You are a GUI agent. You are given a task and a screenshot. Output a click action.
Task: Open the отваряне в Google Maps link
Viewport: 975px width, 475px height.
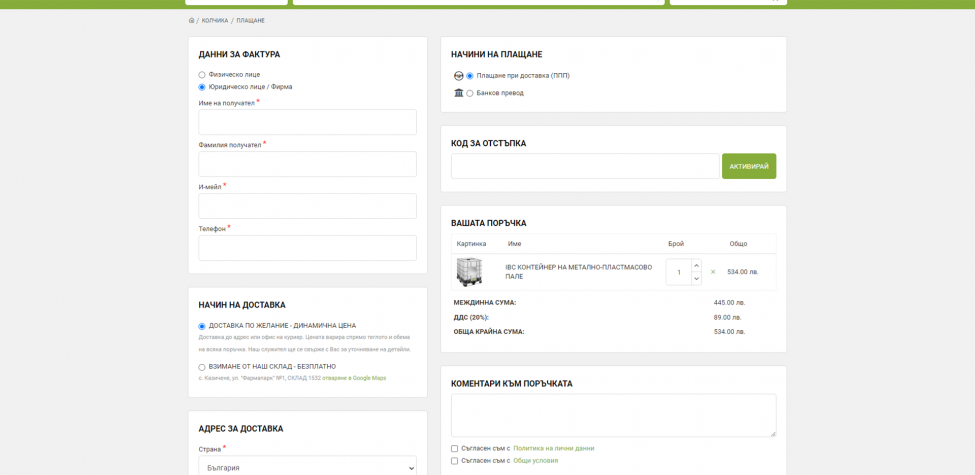[354, 378]
